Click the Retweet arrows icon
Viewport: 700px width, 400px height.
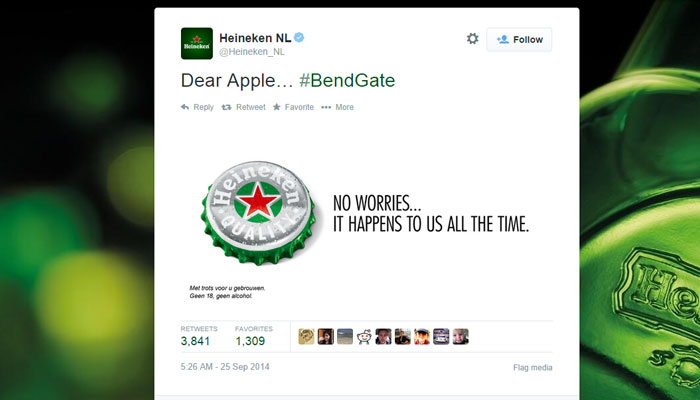click(226, 107)
